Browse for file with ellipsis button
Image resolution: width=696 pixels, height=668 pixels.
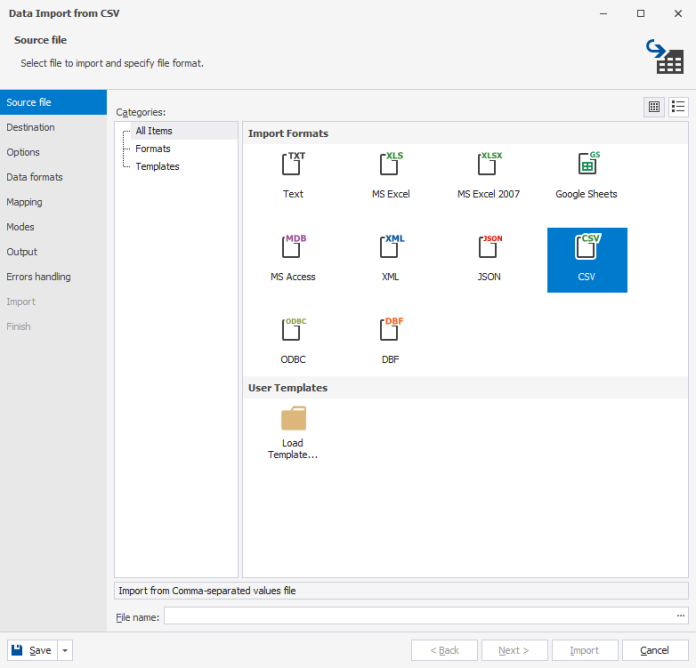[681, 616]
